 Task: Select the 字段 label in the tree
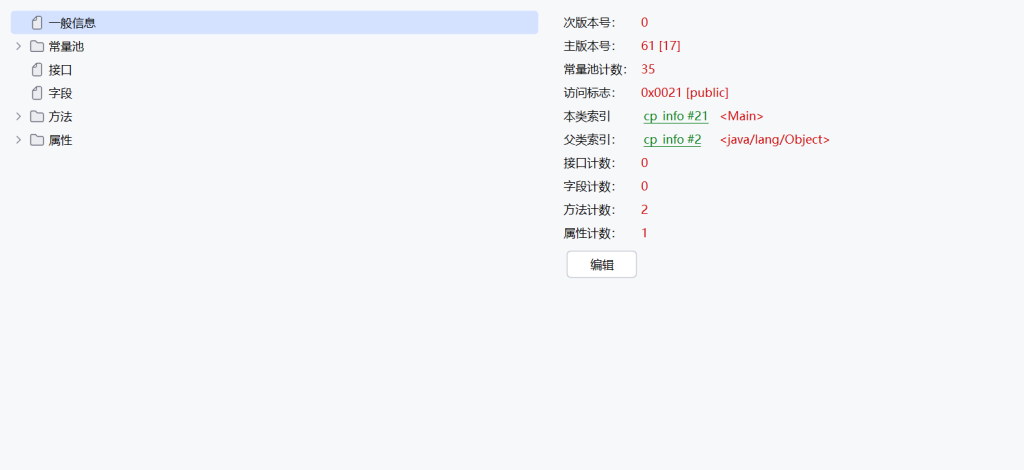click(x=60, y=93)
